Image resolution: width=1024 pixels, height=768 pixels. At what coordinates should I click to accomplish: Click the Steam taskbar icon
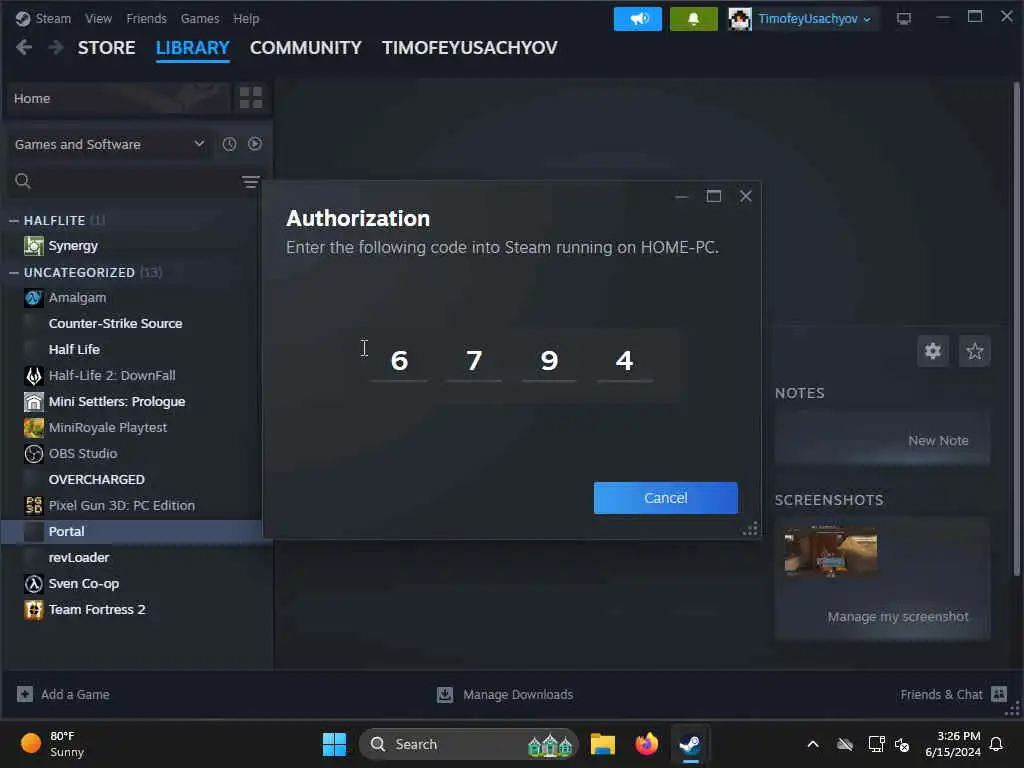(690, 744)
